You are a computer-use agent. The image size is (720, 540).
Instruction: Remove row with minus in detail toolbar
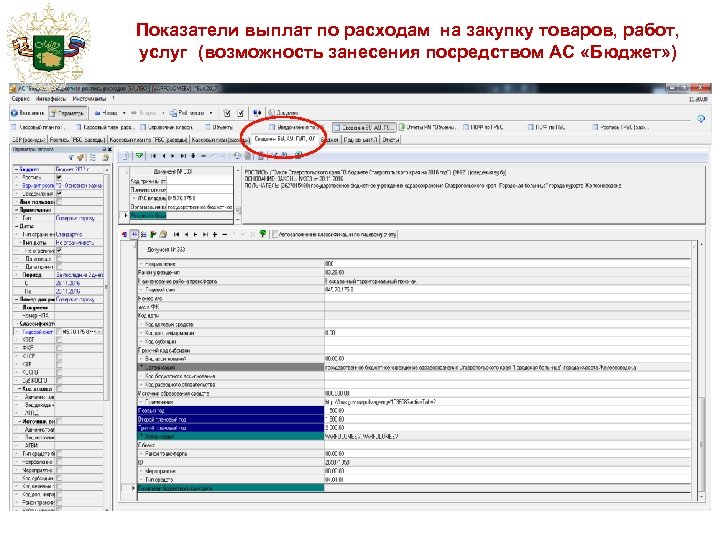point(225,235)
